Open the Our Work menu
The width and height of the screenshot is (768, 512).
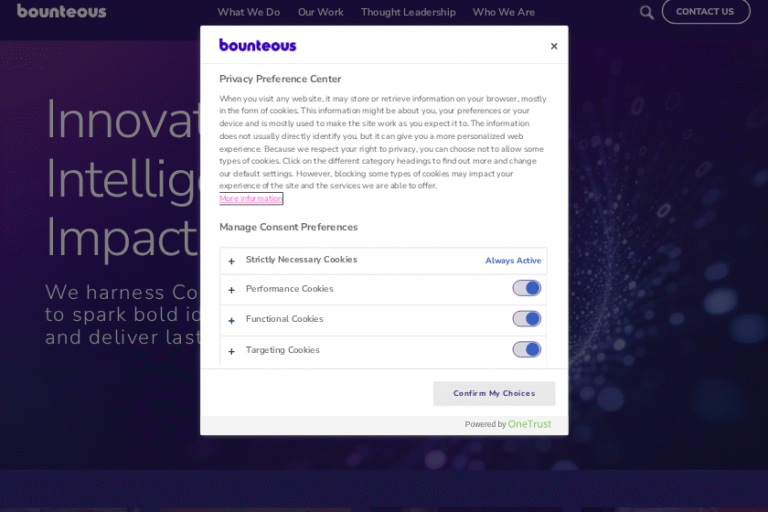321,12
